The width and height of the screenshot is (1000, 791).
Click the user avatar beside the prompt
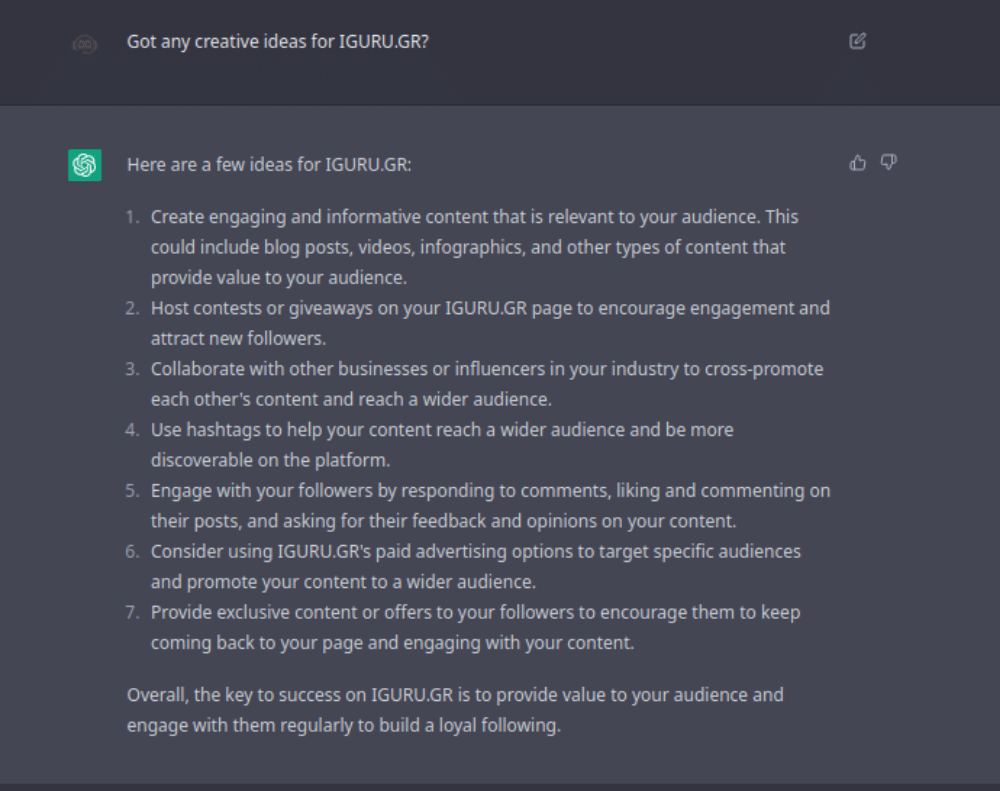[85, 44]
